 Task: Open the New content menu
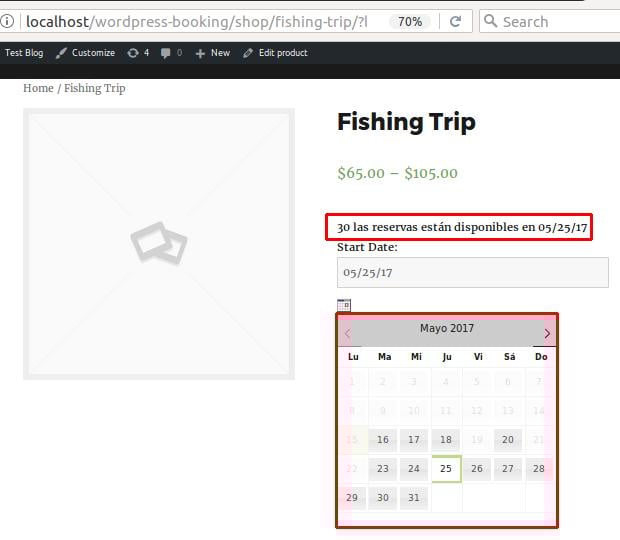tap(212, 53)
